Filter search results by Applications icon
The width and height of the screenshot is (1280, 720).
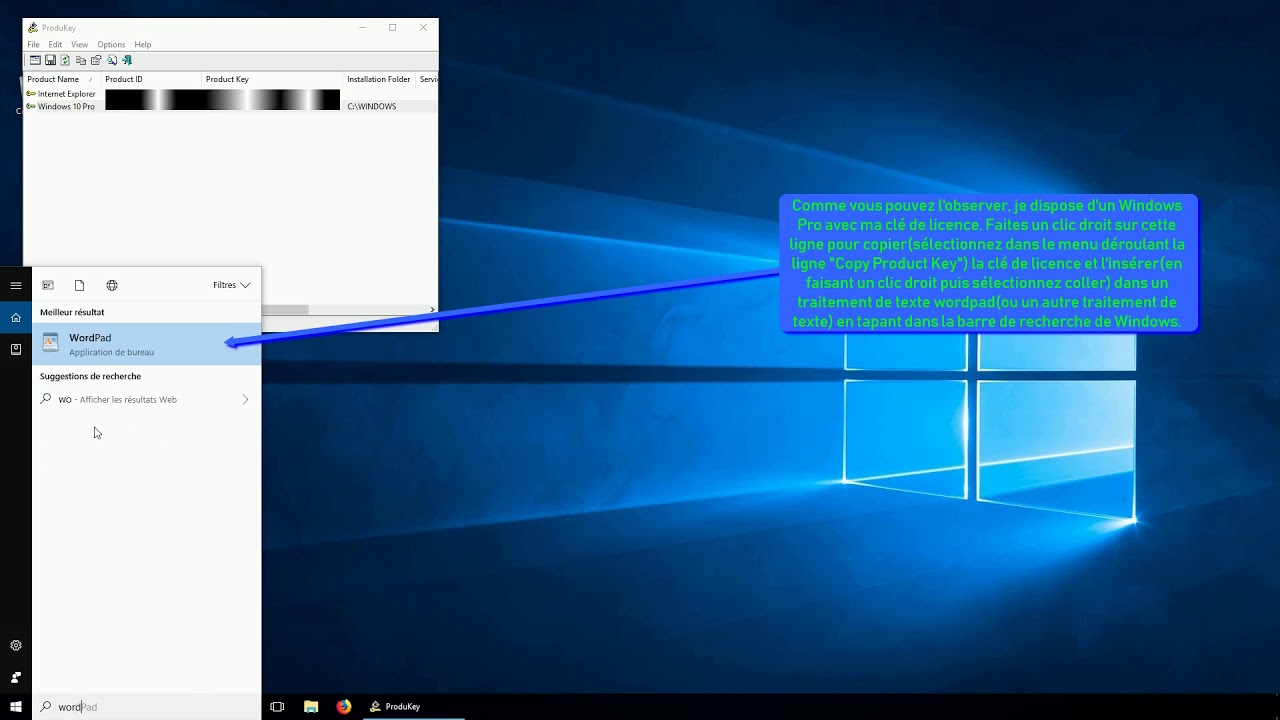click(x=48, y=285)
